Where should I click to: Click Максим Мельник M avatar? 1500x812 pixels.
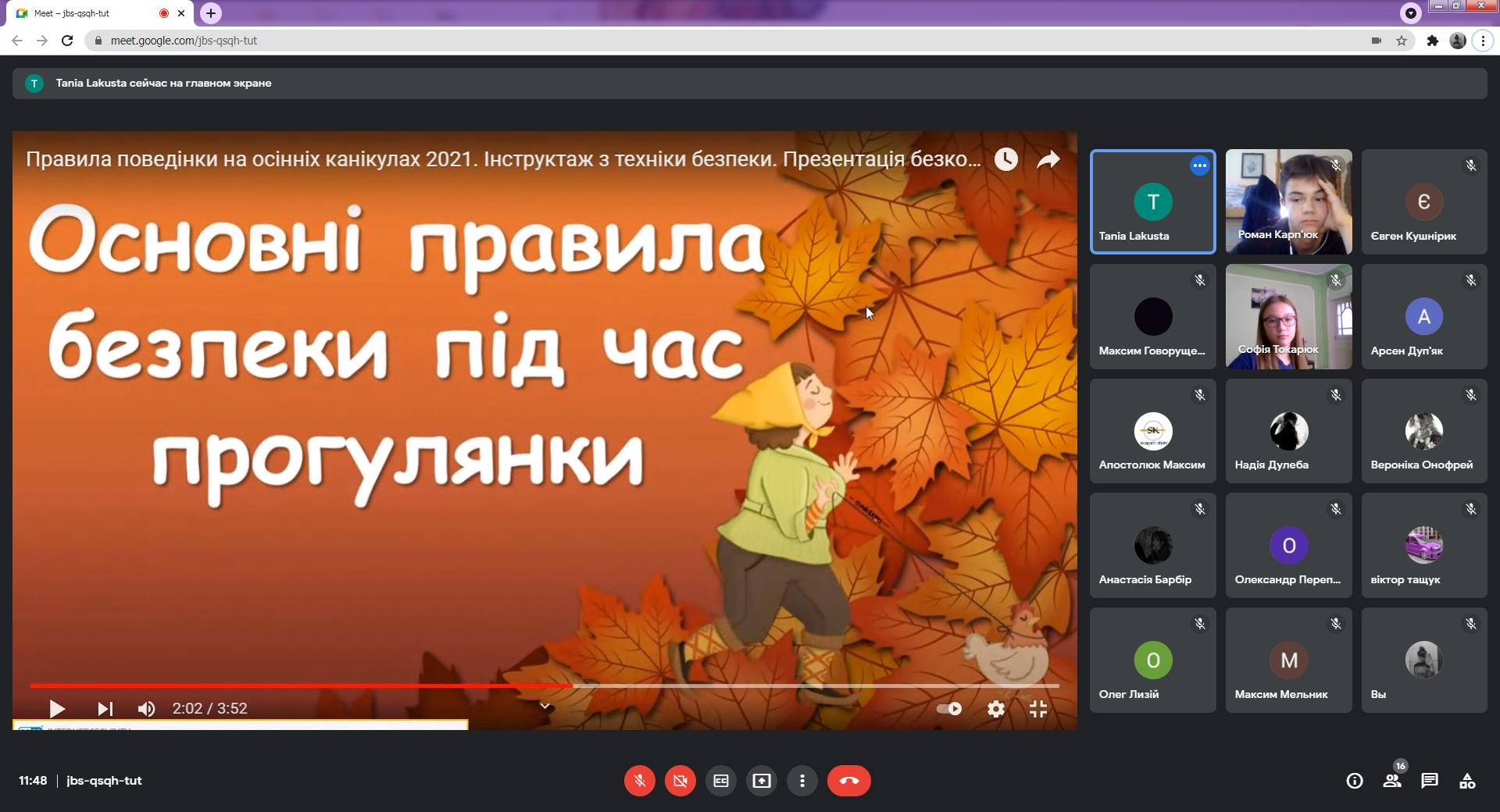coord(1288,660)
